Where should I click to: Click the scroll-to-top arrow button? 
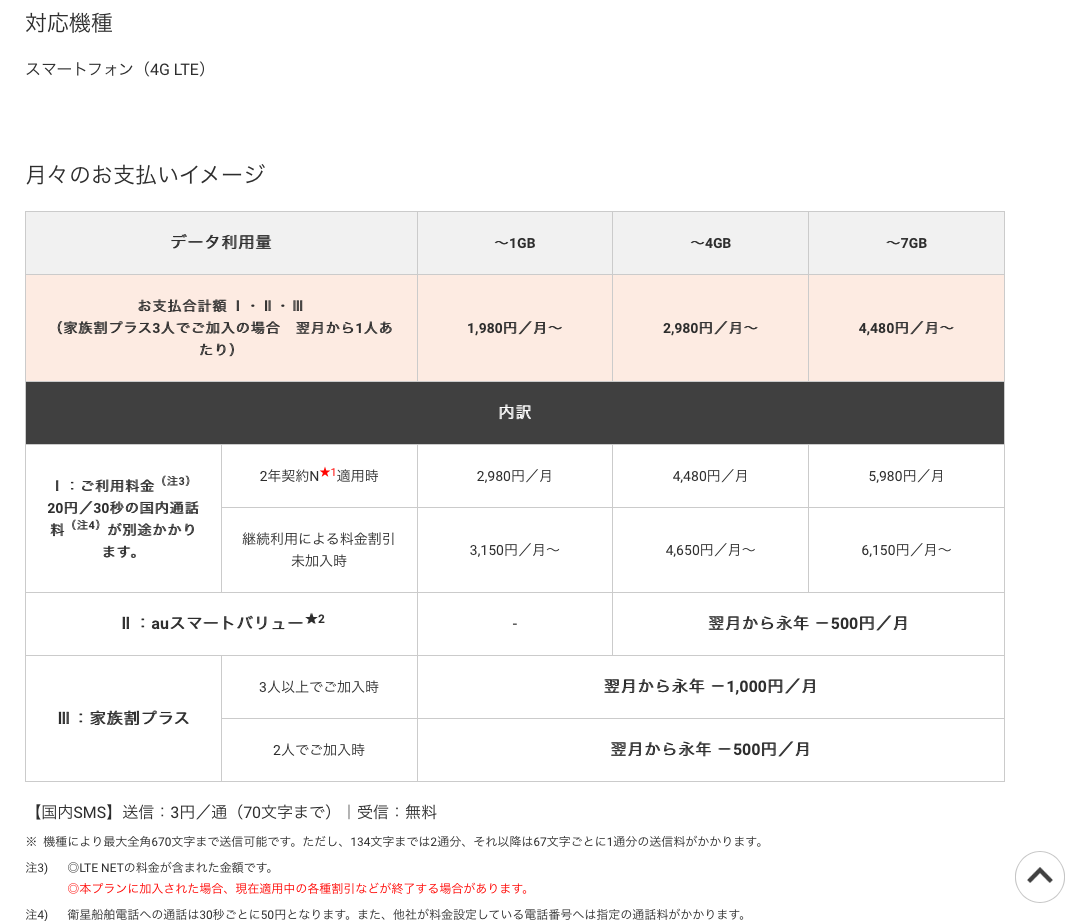pos(1039,876)
